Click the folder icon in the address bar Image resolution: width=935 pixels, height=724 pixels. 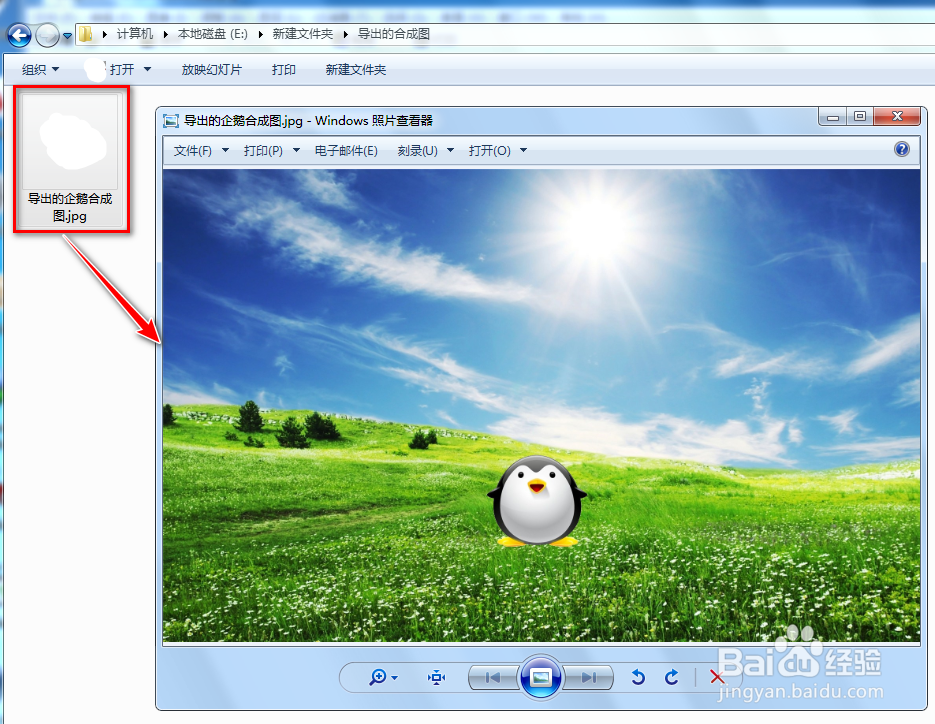click(86, 34)
